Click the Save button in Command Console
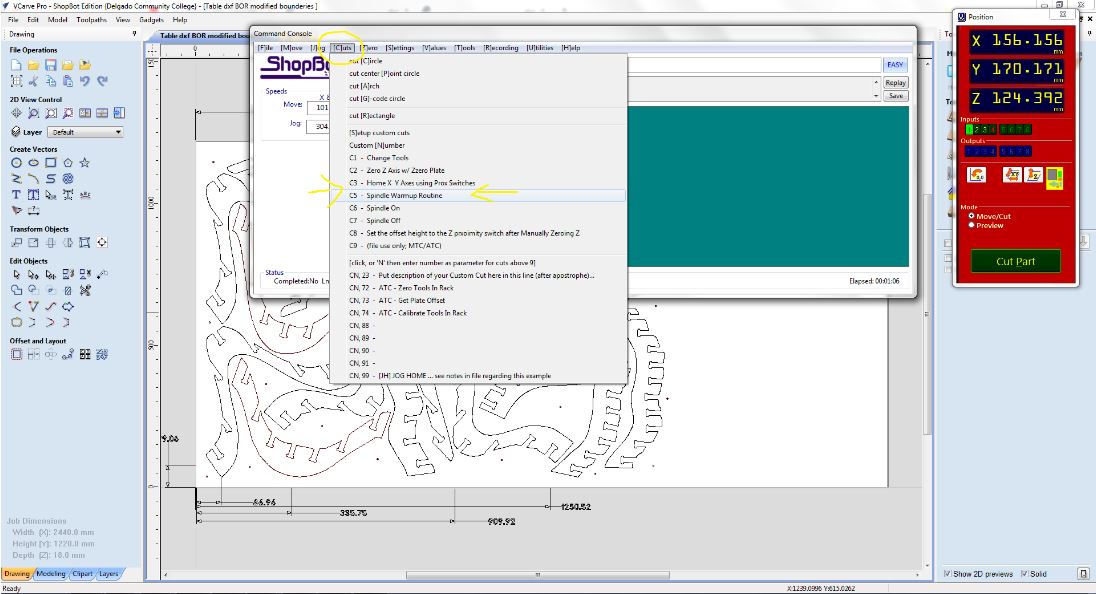Screen dimensions: 1096x594 (x=895, y=96)
